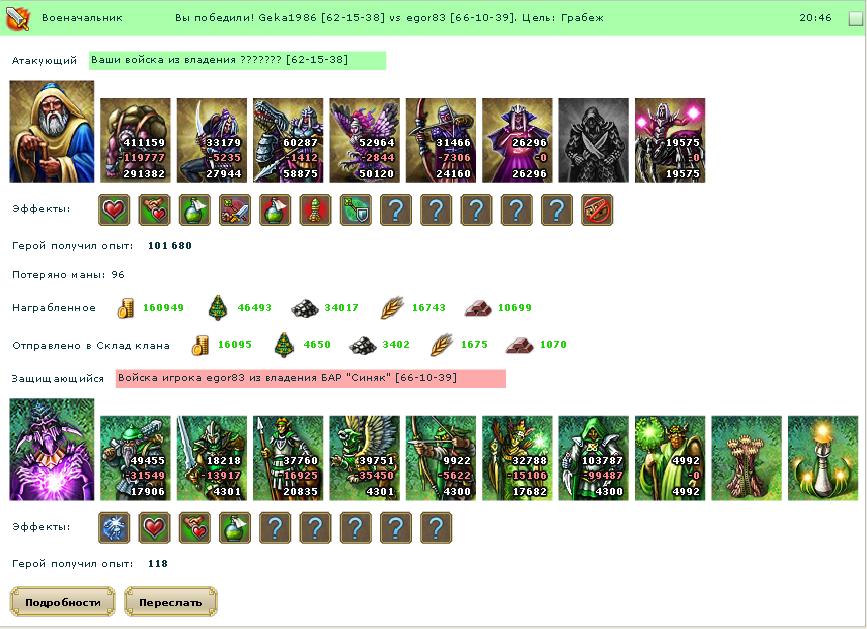Click the Переслать forward button
Screen dimensions: 867x629
point(171,602)
